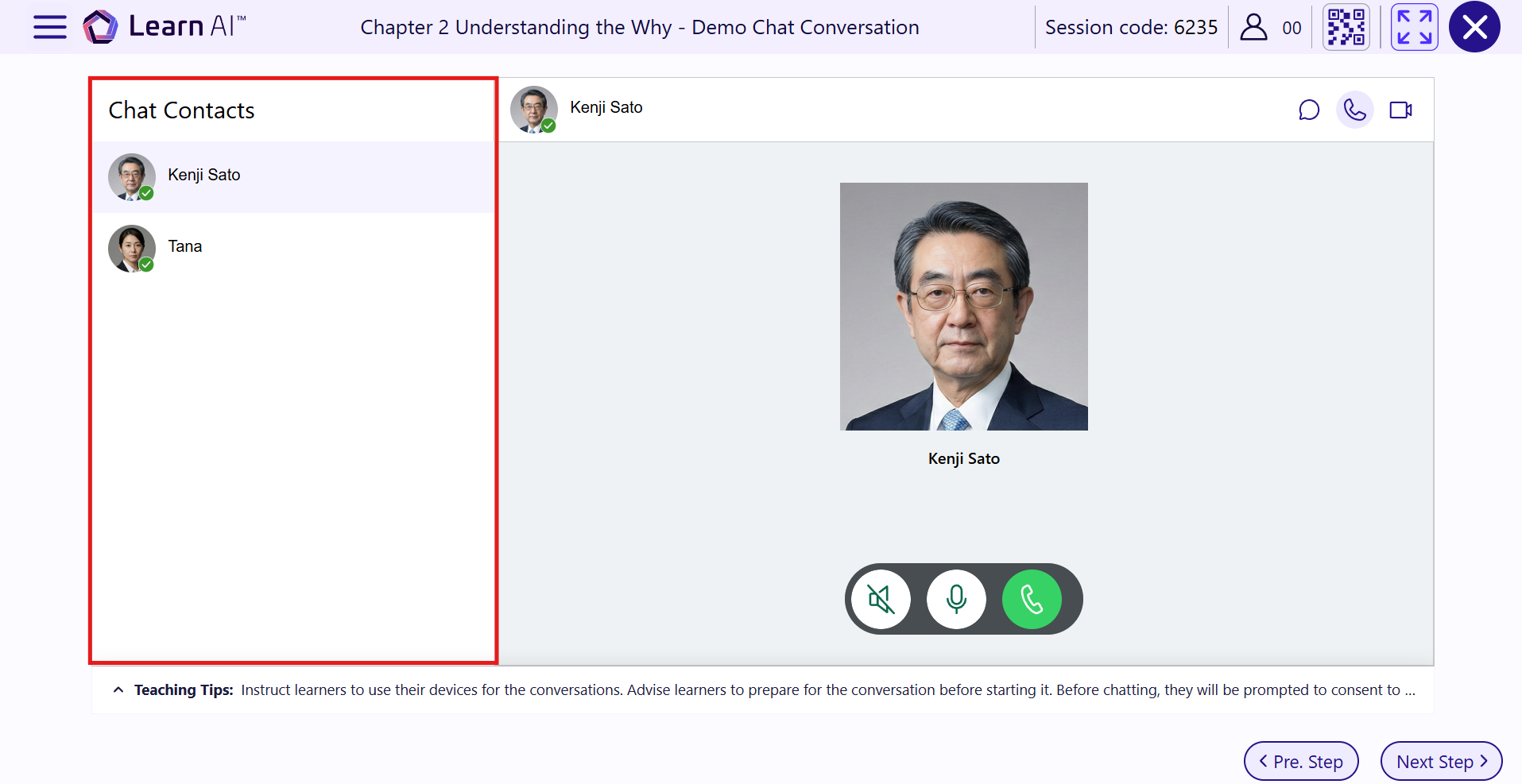Enter fullscreen mode

click(1415, 27)
